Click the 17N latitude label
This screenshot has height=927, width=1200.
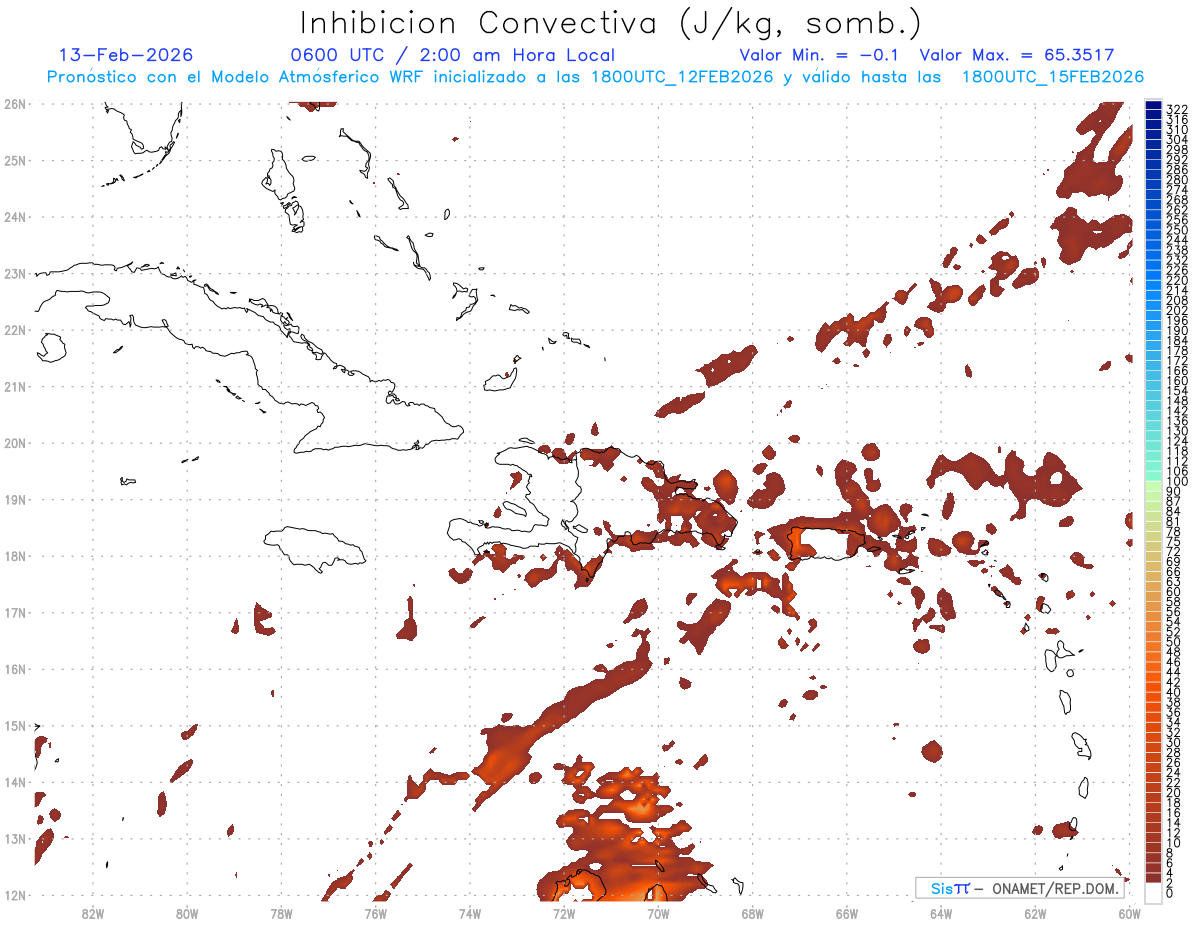tap(14, 612)
